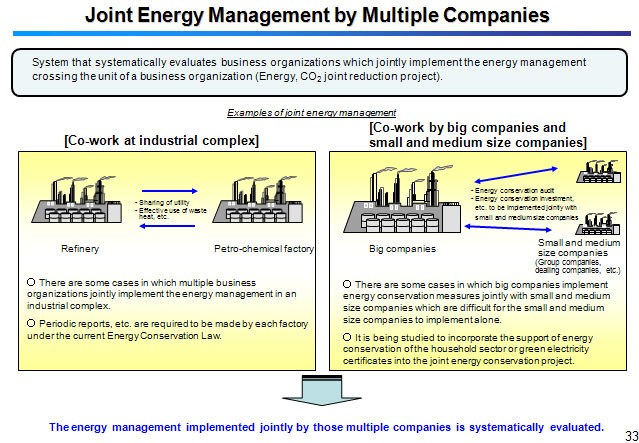
Task: Click the lower small company factory icon
Action: click(598, 223)
